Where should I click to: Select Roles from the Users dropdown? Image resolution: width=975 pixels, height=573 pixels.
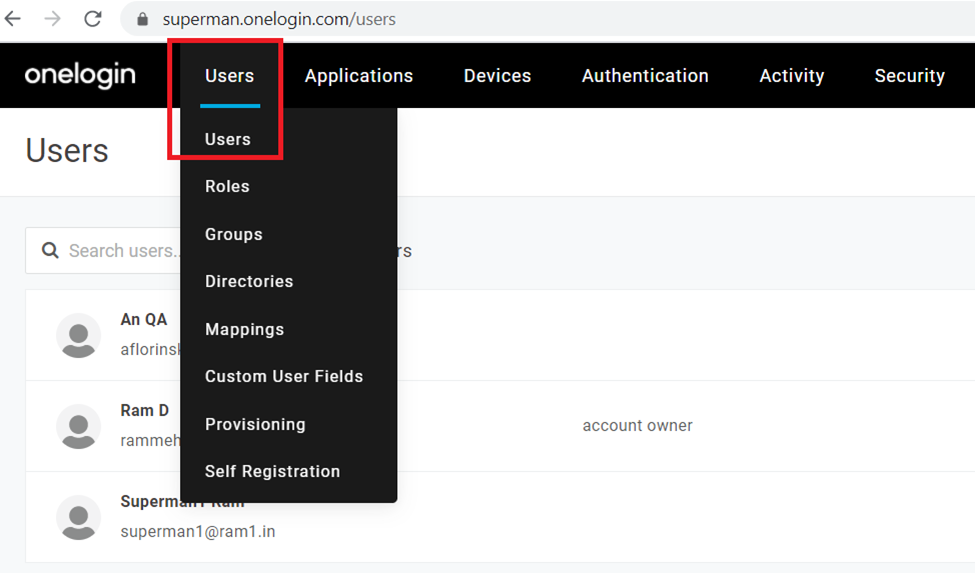pyautogui.click(x=227, y=187)
